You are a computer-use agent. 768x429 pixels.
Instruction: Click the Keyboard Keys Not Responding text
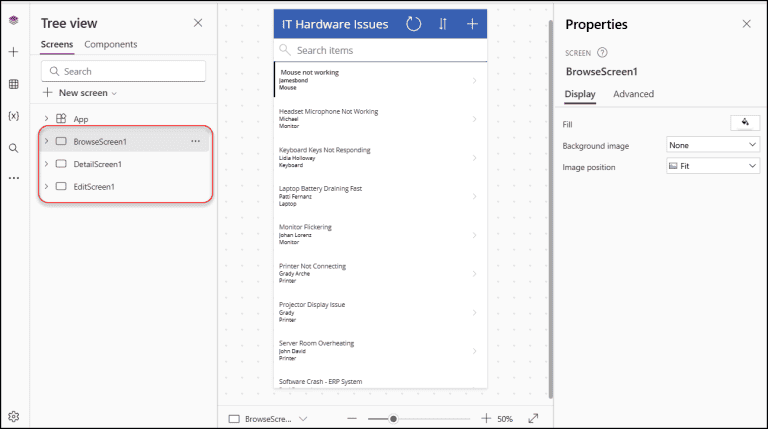pyautogui.click(x=325, y=150)
